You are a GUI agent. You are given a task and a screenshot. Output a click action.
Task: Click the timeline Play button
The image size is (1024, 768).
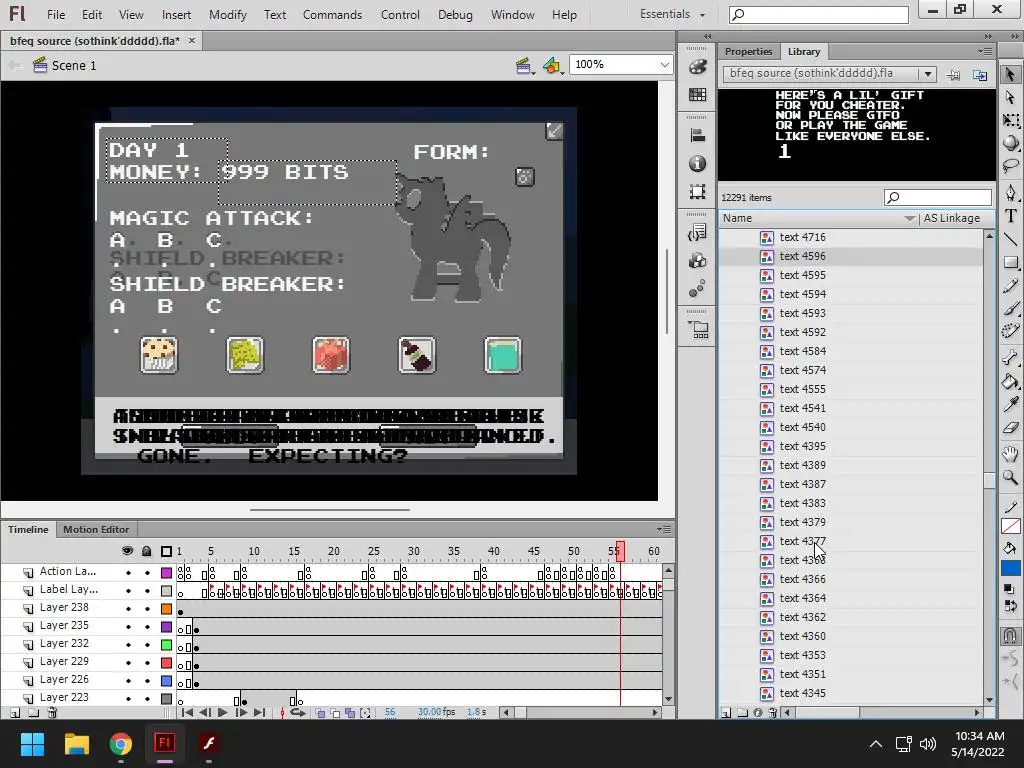[222, 712]
